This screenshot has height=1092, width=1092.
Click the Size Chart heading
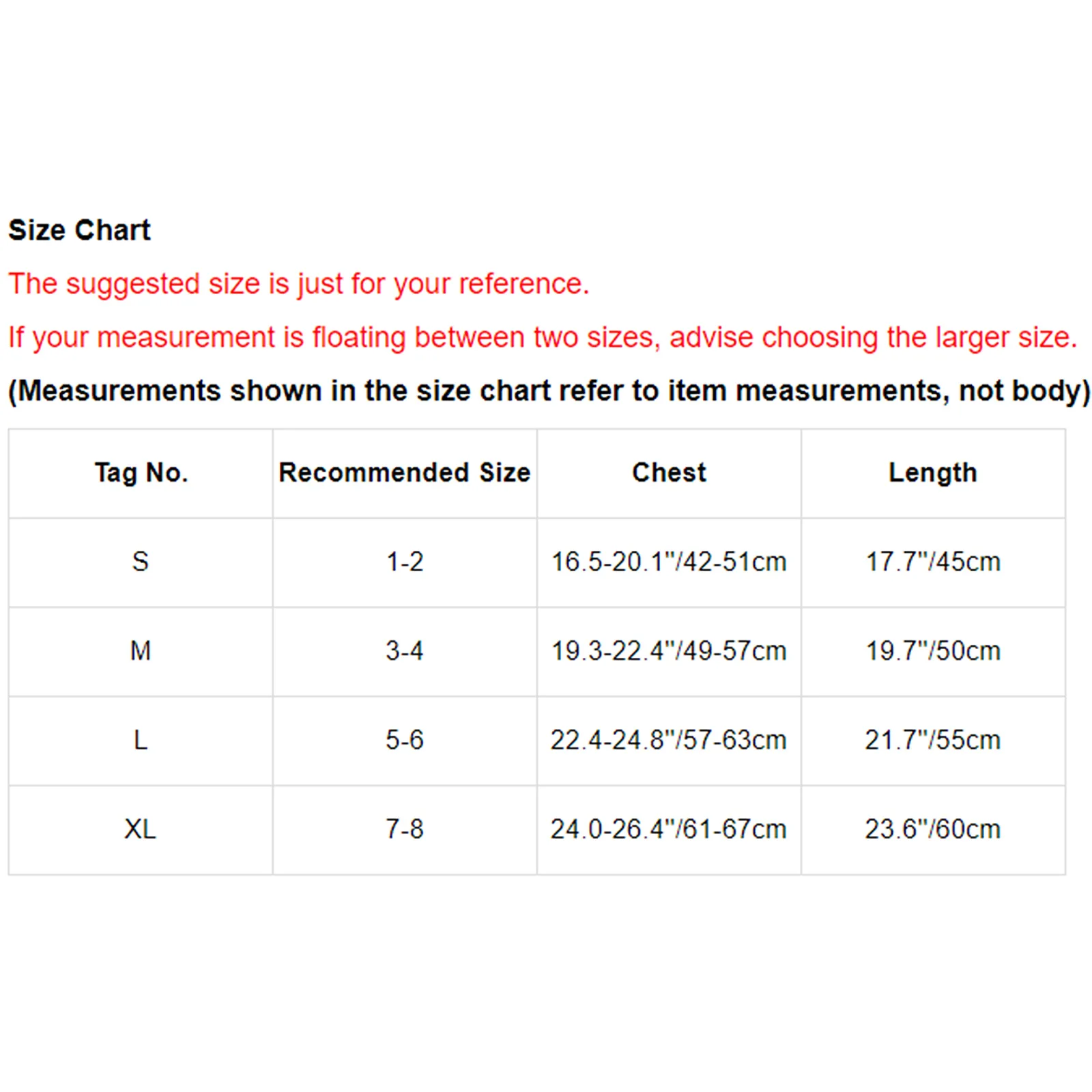(x=79, y=230)
